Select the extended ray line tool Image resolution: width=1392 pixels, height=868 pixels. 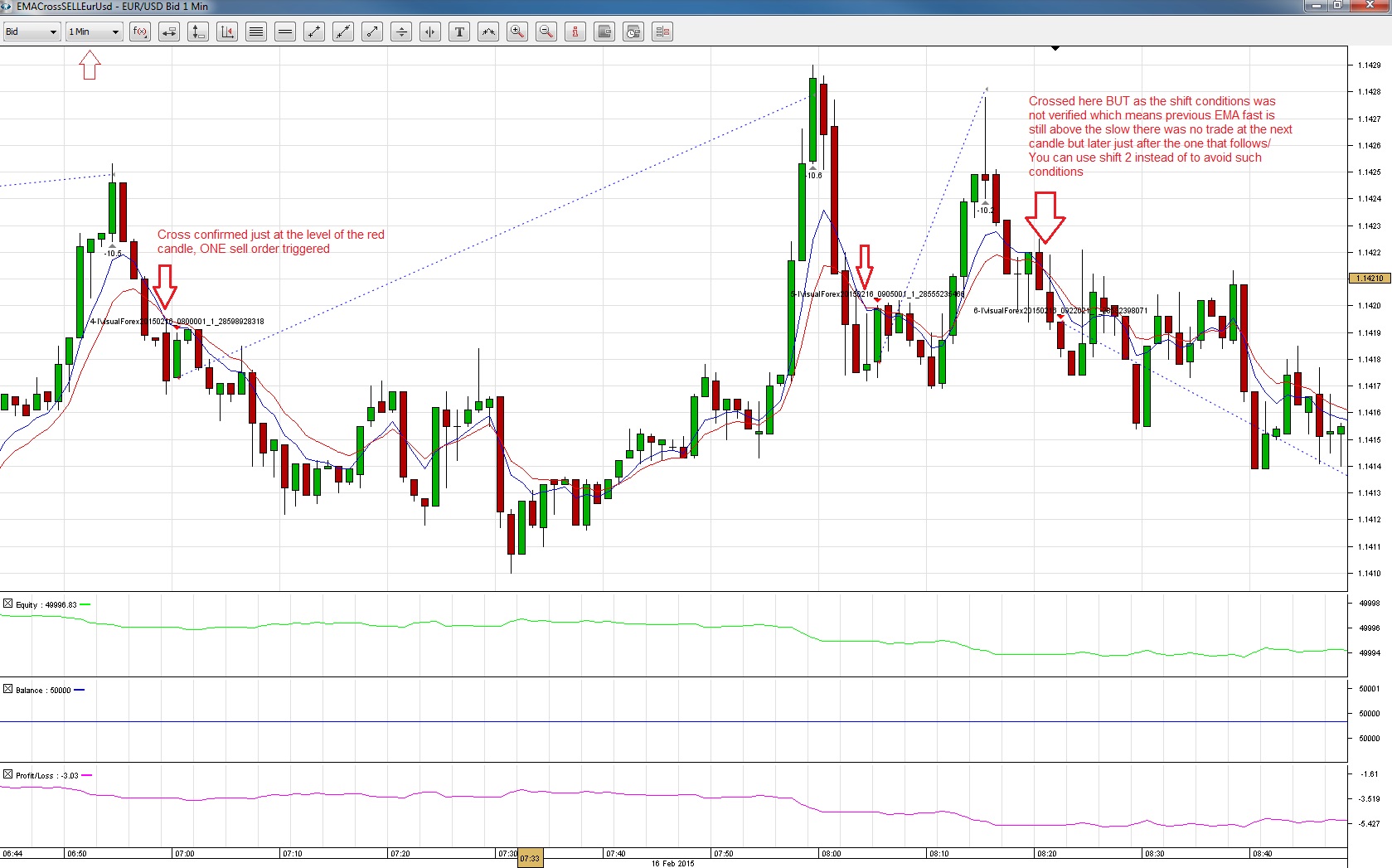point(343,32)
